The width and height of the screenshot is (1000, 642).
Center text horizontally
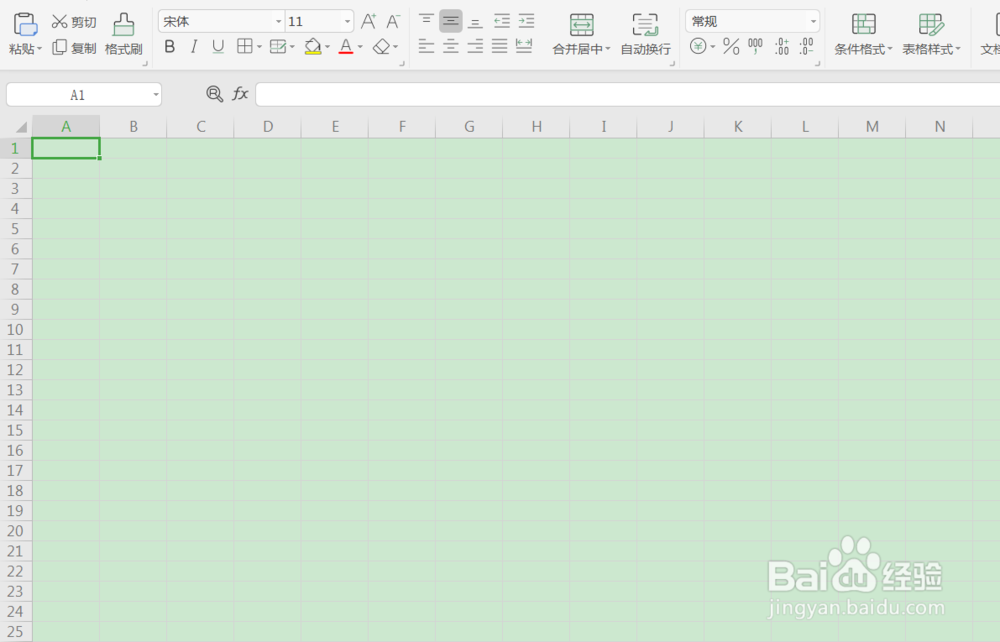click(x=451, y=46)
